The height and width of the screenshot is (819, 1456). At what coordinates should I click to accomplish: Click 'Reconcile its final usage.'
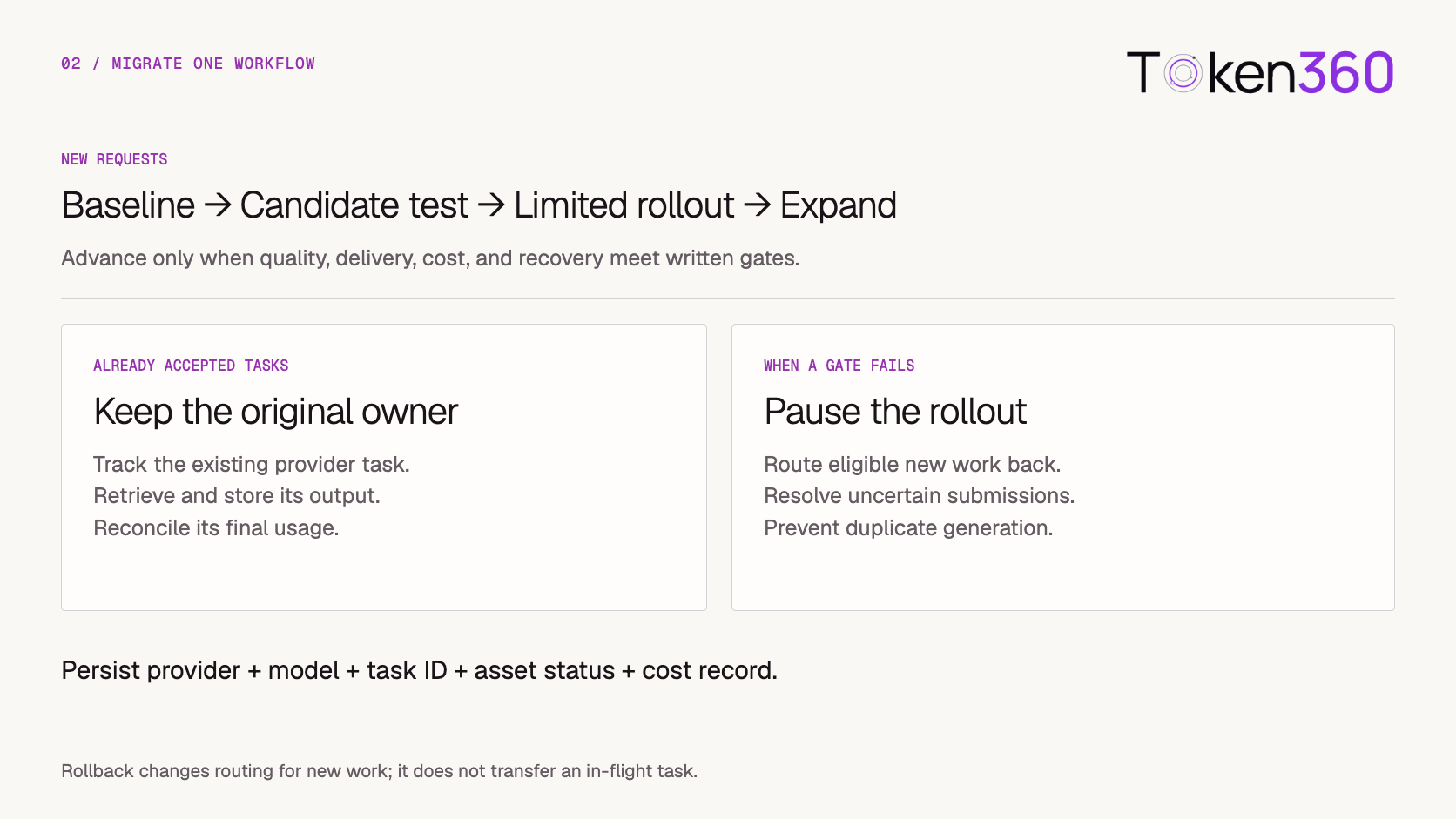point(216,528)
